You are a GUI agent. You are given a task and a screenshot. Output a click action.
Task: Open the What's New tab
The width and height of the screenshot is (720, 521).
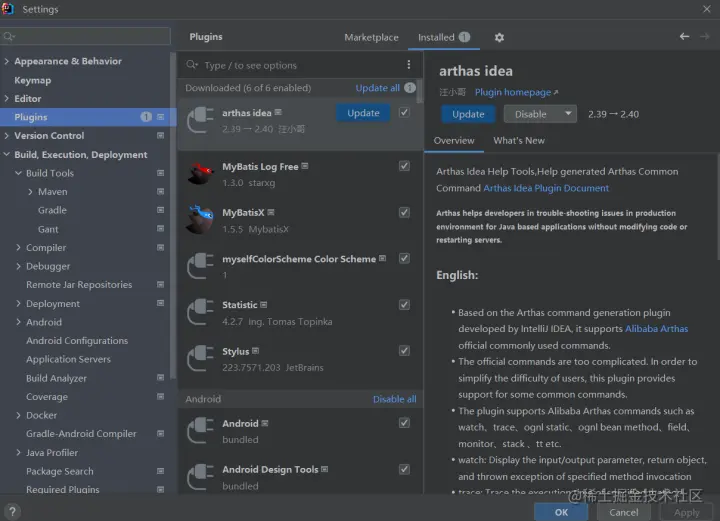(x=519, y=141)
